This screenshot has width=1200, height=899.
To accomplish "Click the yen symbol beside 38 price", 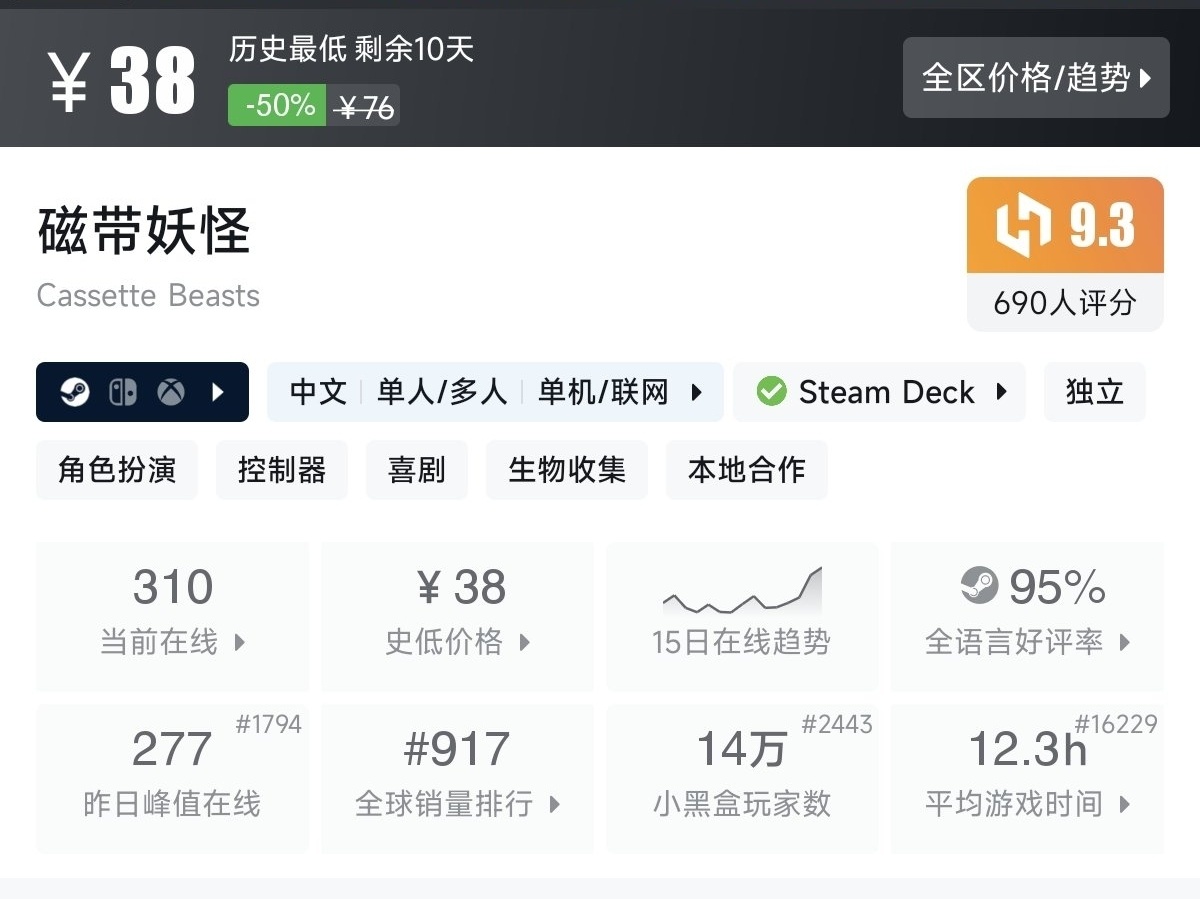I will pos(69,82).
